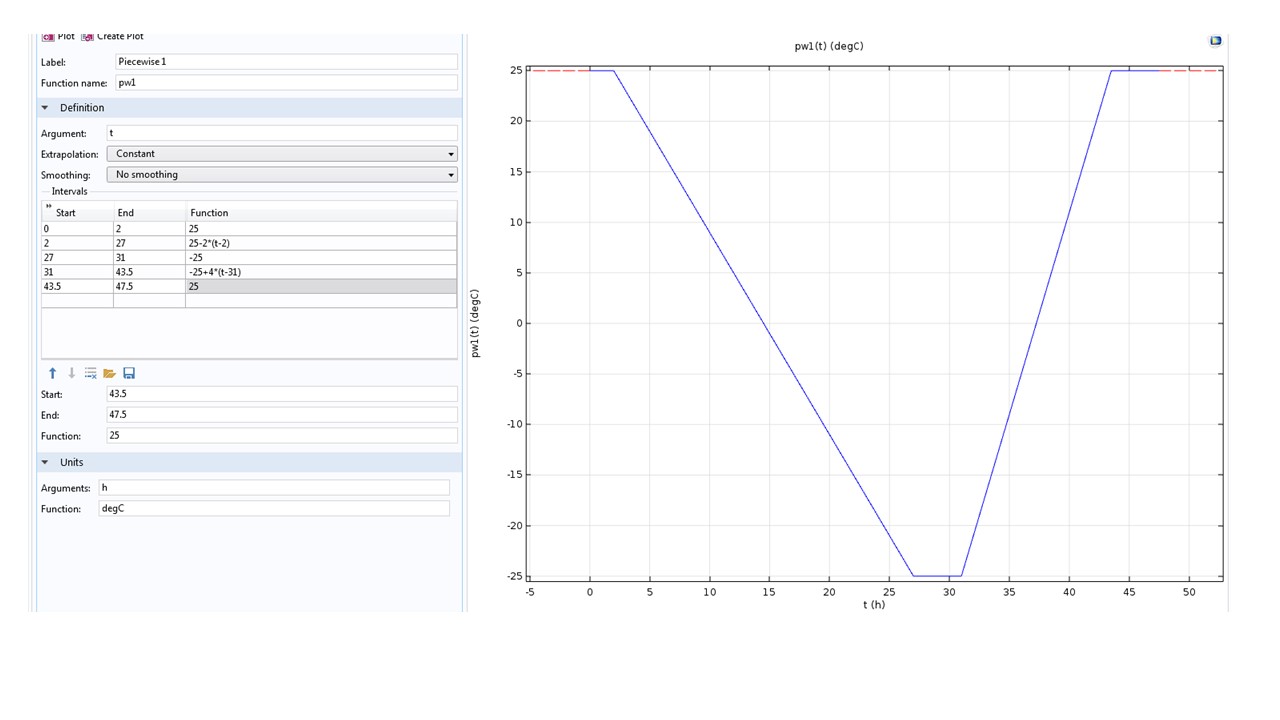The image size is (1280, 720).
Task: Collapse the Units section
Action: click(45, 463)
